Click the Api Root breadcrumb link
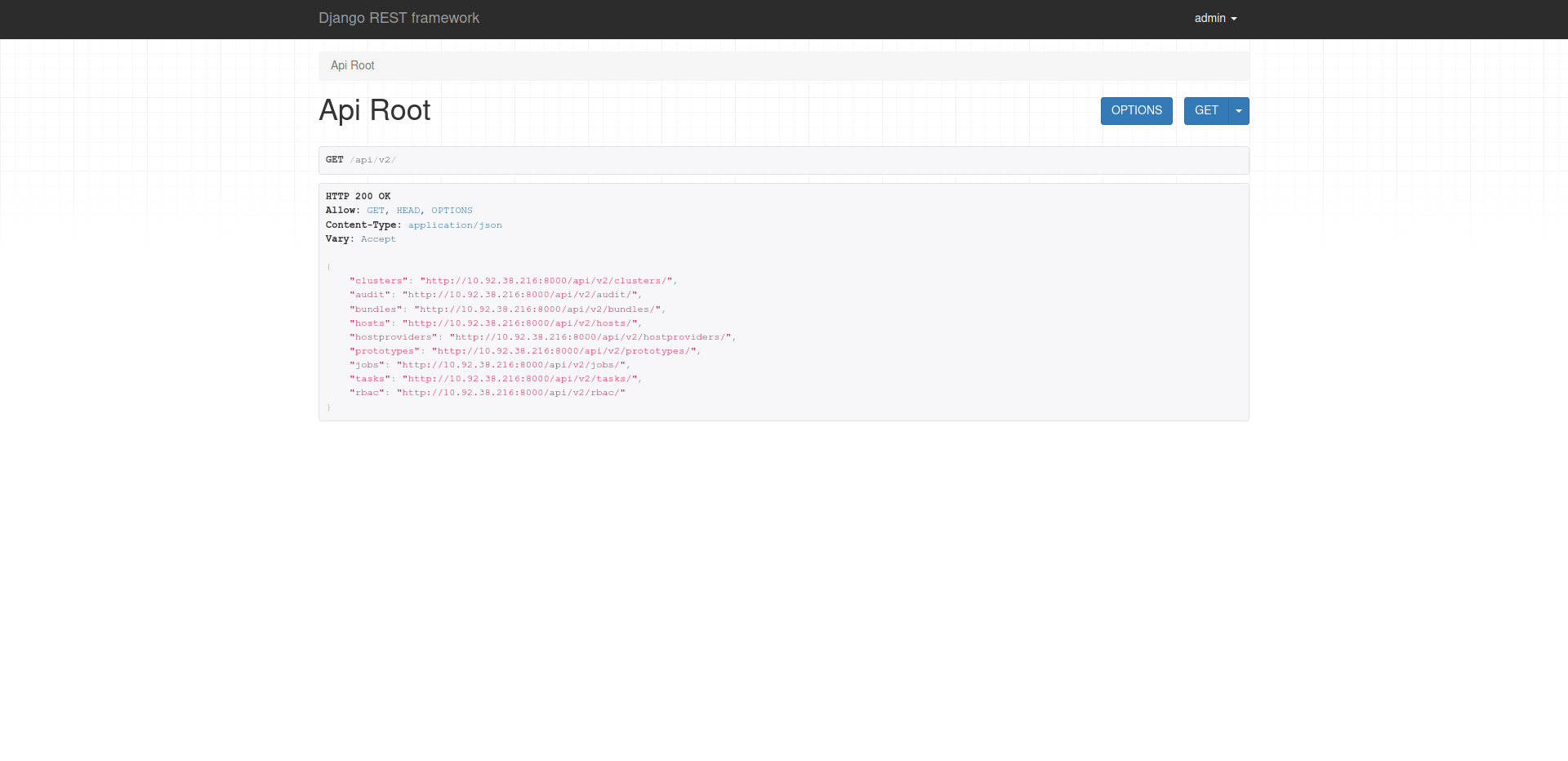Image resolution: width=1568 pixels, height=761 pixels. (x=352, y=65)
